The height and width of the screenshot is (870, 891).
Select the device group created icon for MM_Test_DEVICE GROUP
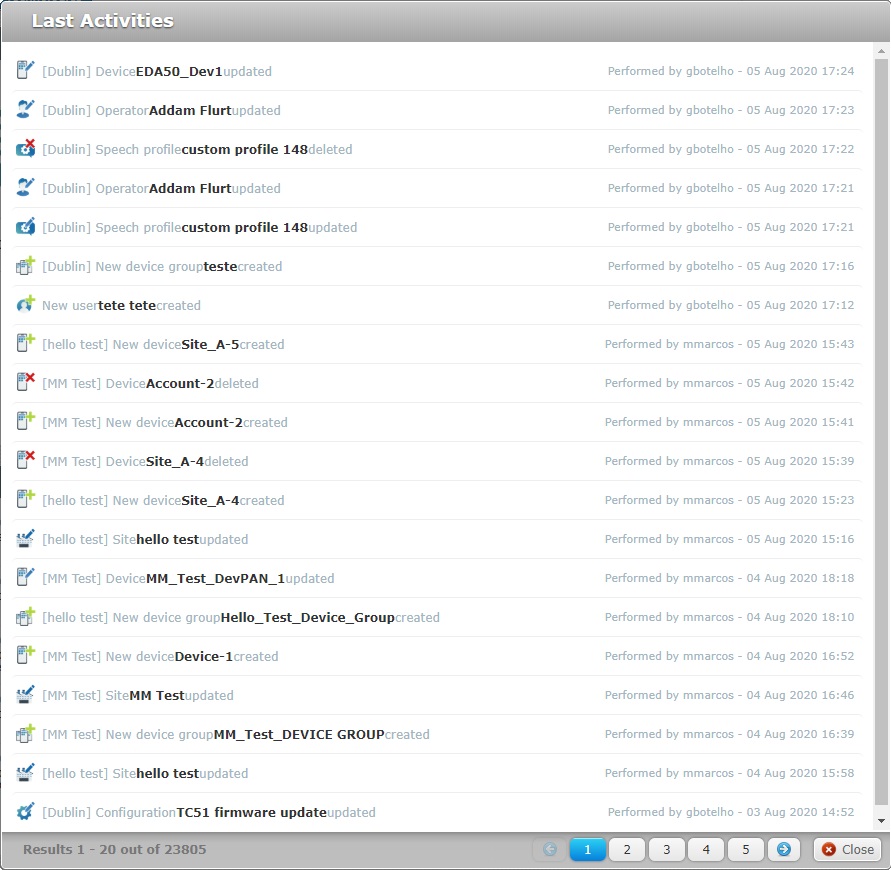24,733
